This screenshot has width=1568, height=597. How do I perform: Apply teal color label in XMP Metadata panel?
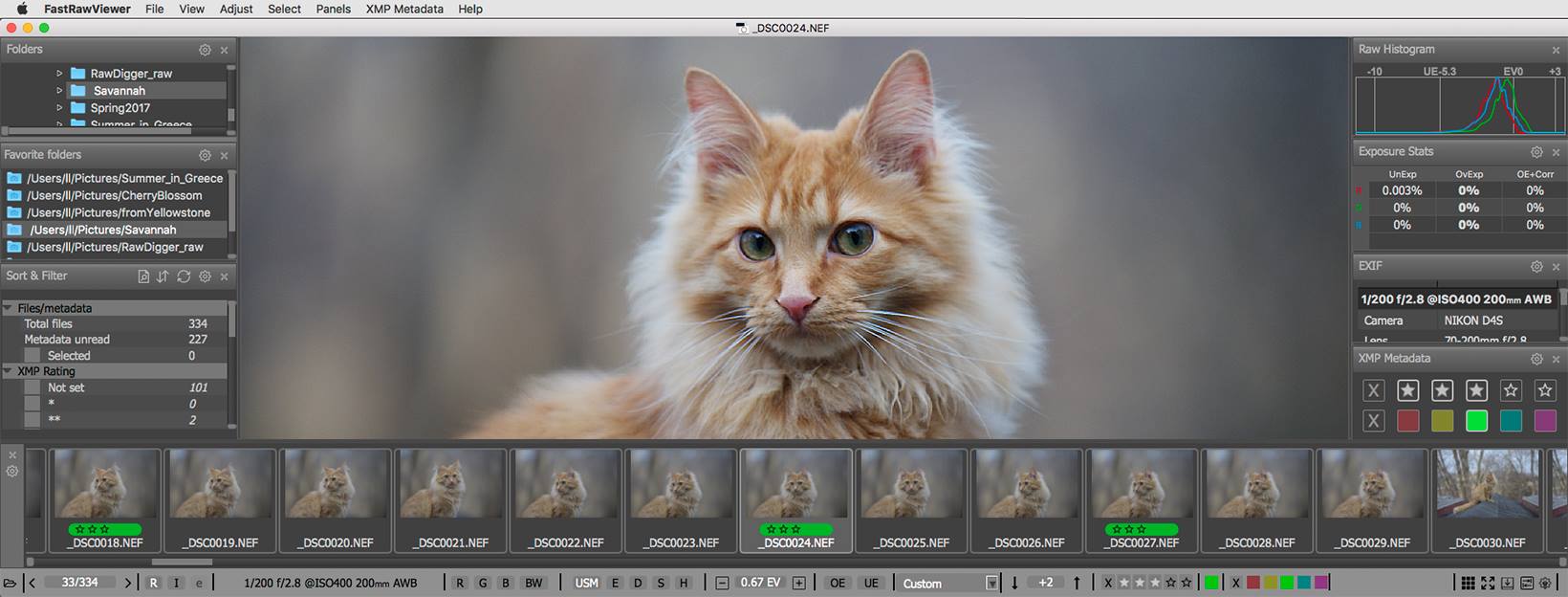[x=1511, y=421]
